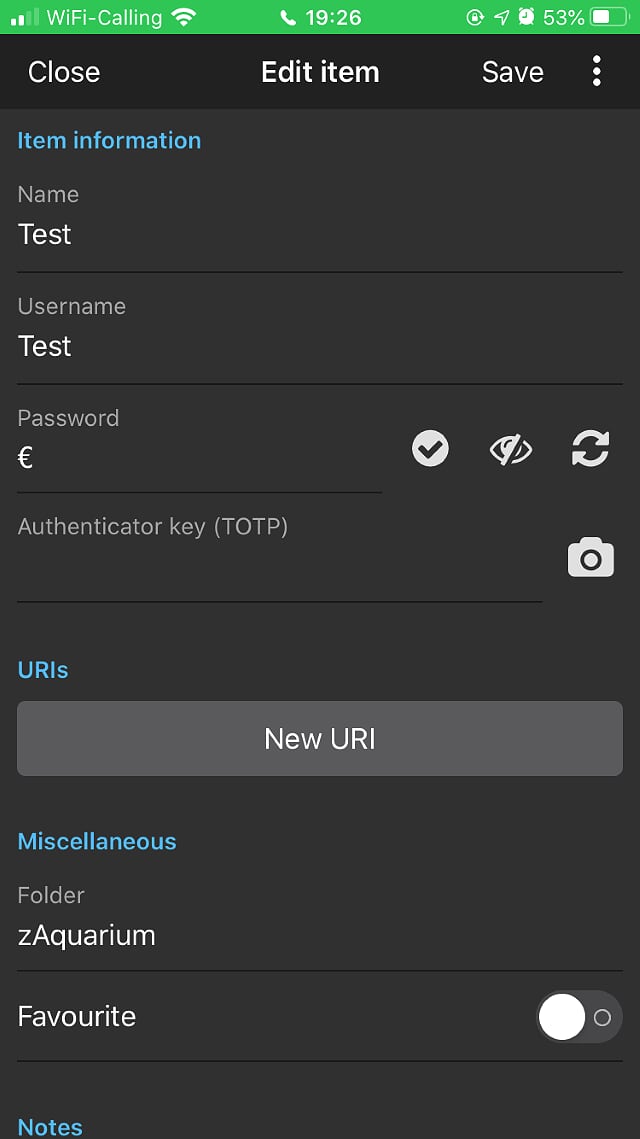Tap the Authenticator key TOTP field
This screenshot has width=640, height=1139.
coord(280,575)
